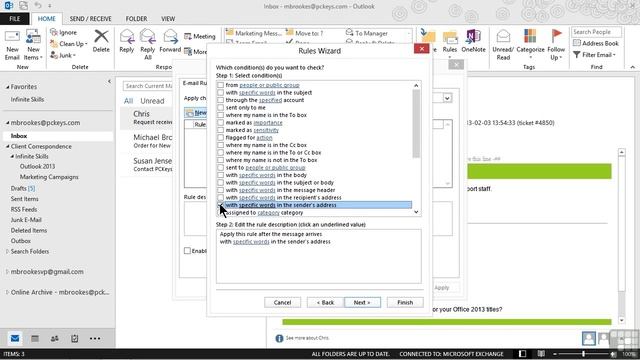
Task: Collapse the Client Correspondence folder
Action: click(7, 147)
